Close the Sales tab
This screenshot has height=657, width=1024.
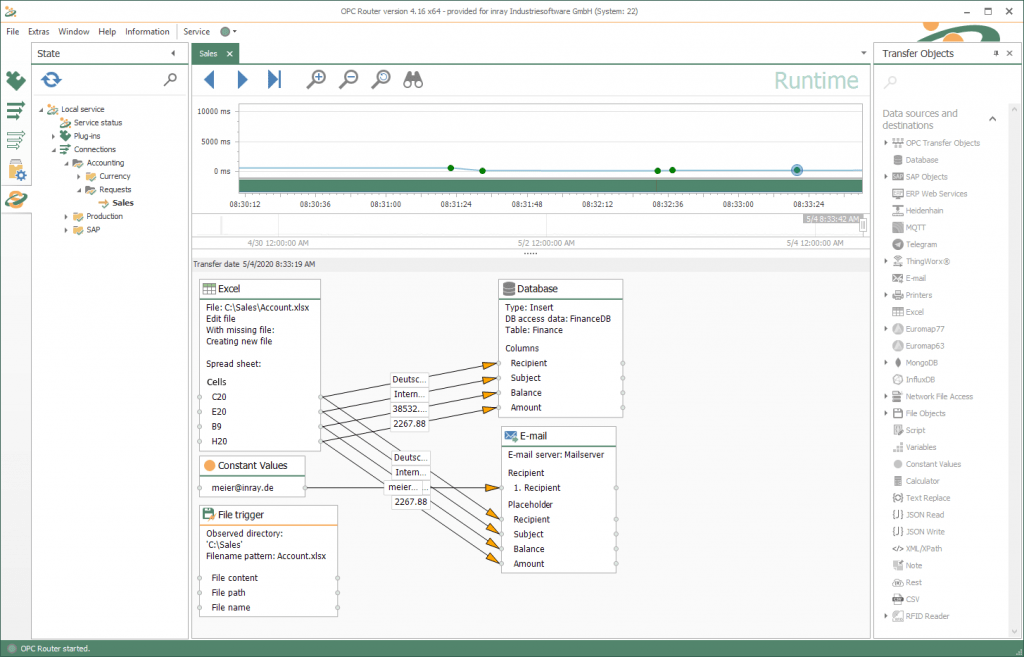pyautogui.click(x=230, y=54)
